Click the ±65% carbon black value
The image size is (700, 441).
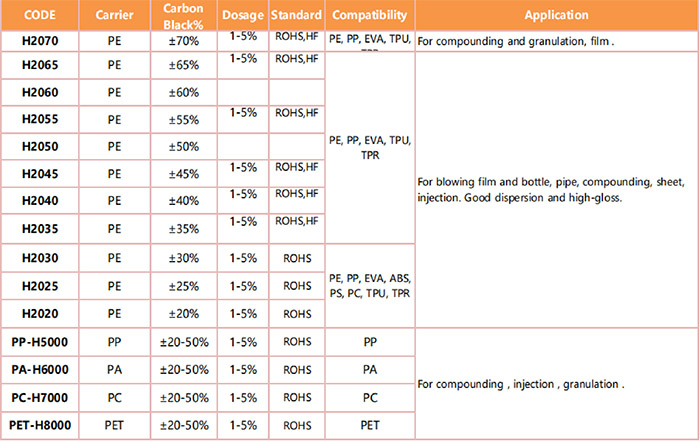(183, 65)
